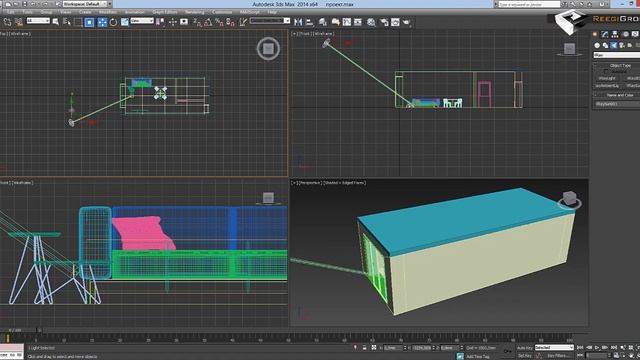Click the Select by Name icon
This screenshot has width=640, height=360.
pyautogui.click(x=67, y=22)
